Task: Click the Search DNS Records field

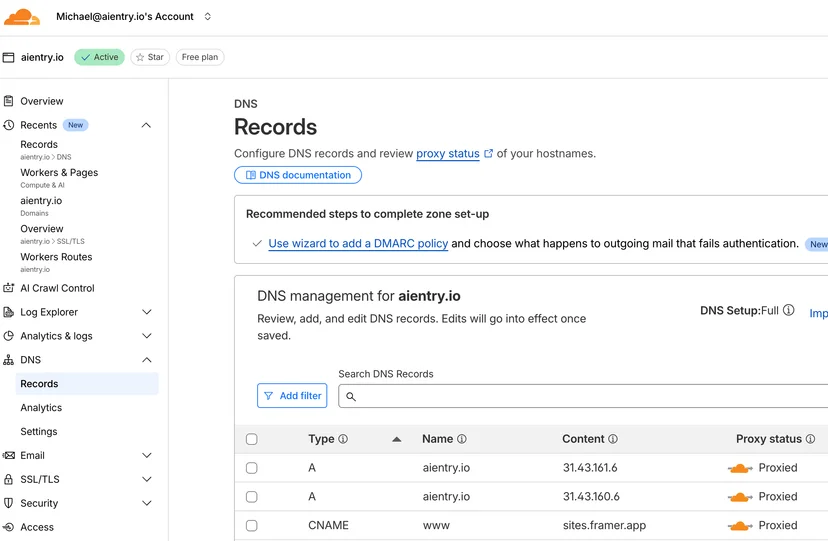Action: click(x=583, y=396)
